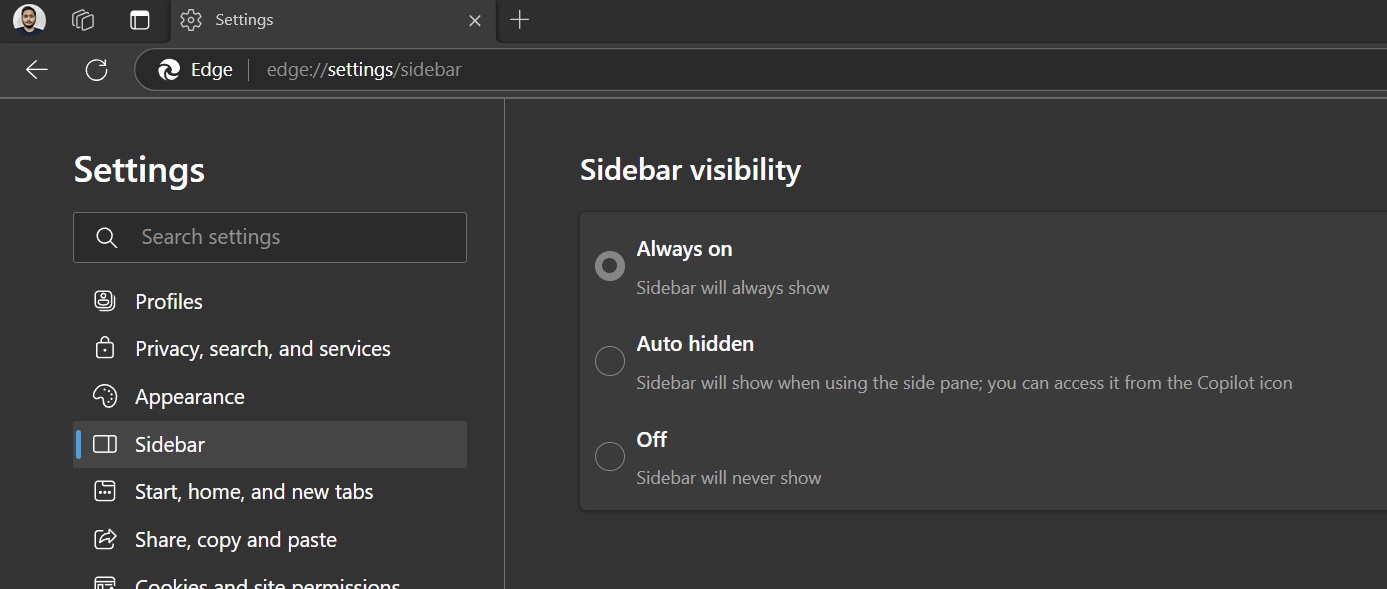Click the Search settings input field

tap(290, 237)
